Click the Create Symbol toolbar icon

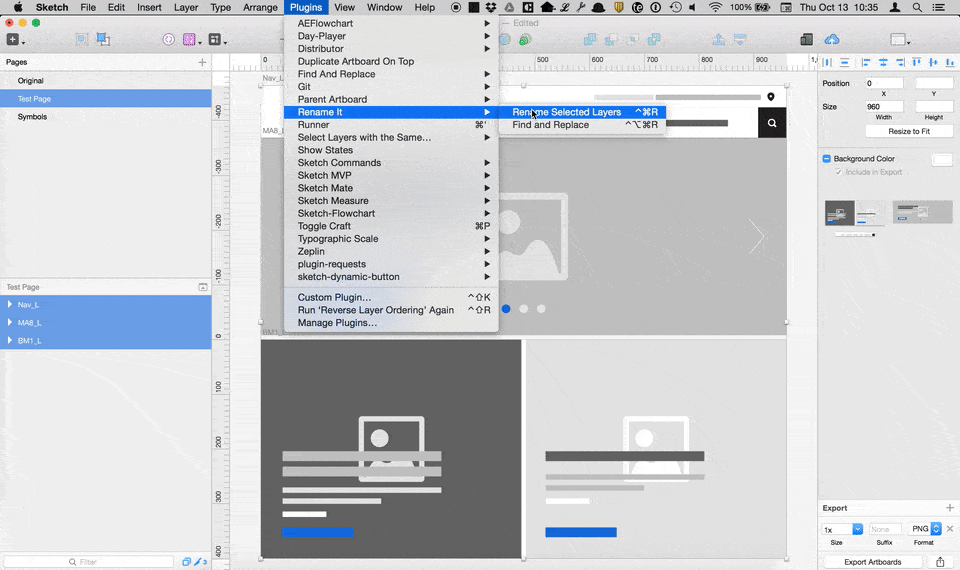pos(168,40)
